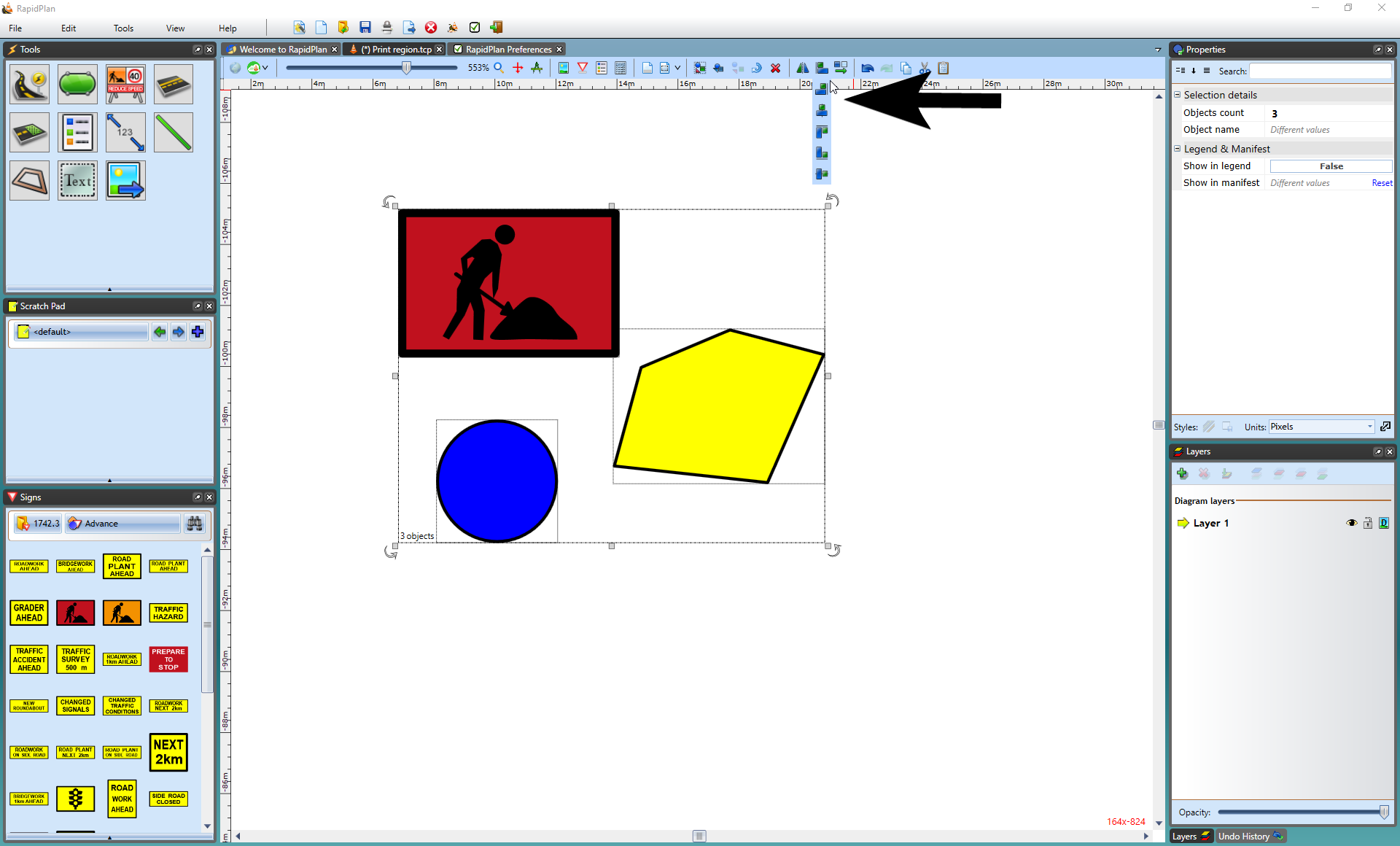The height and width of the screenshot is (846, 1400).
Task: Click the image/photo insert tool
Action: (x=124, y=180)
